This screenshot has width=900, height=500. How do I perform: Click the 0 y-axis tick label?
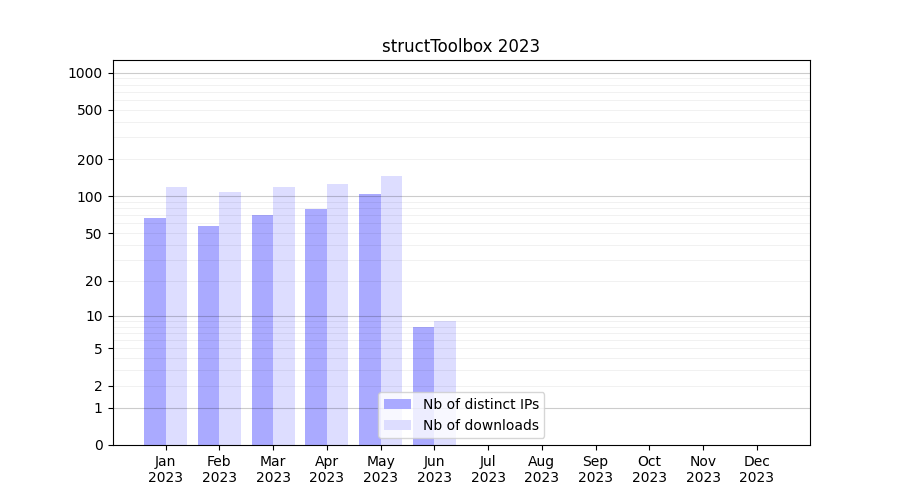click(98, 445)
